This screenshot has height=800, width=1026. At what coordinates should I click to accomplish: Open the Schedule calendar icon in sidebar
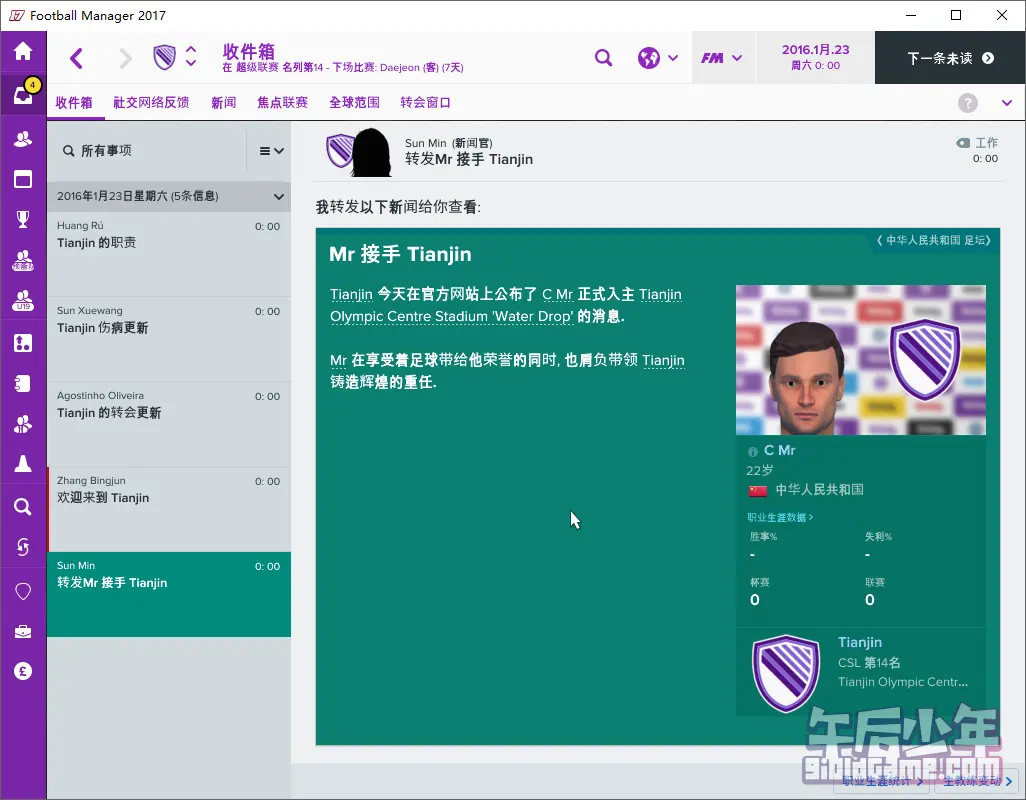(x=23, y=179)
